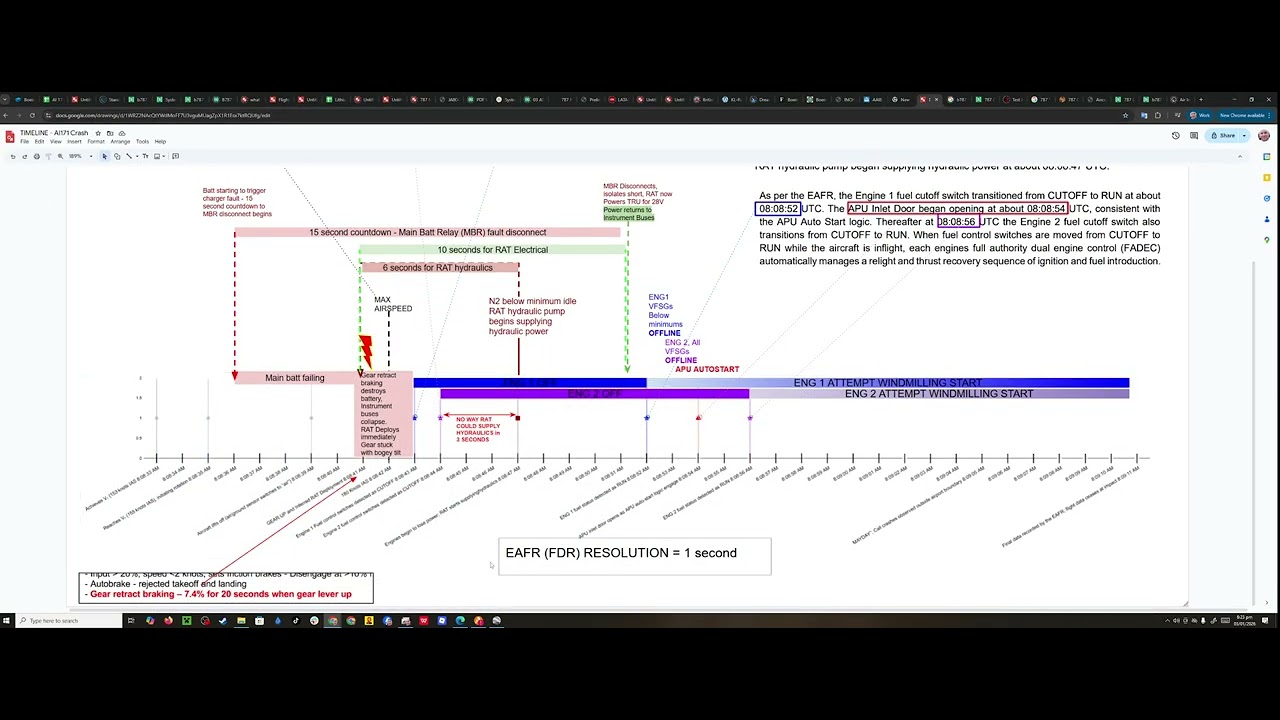1280x720 pixels.
Task: Open the Arrange menu
Action: 120,141
